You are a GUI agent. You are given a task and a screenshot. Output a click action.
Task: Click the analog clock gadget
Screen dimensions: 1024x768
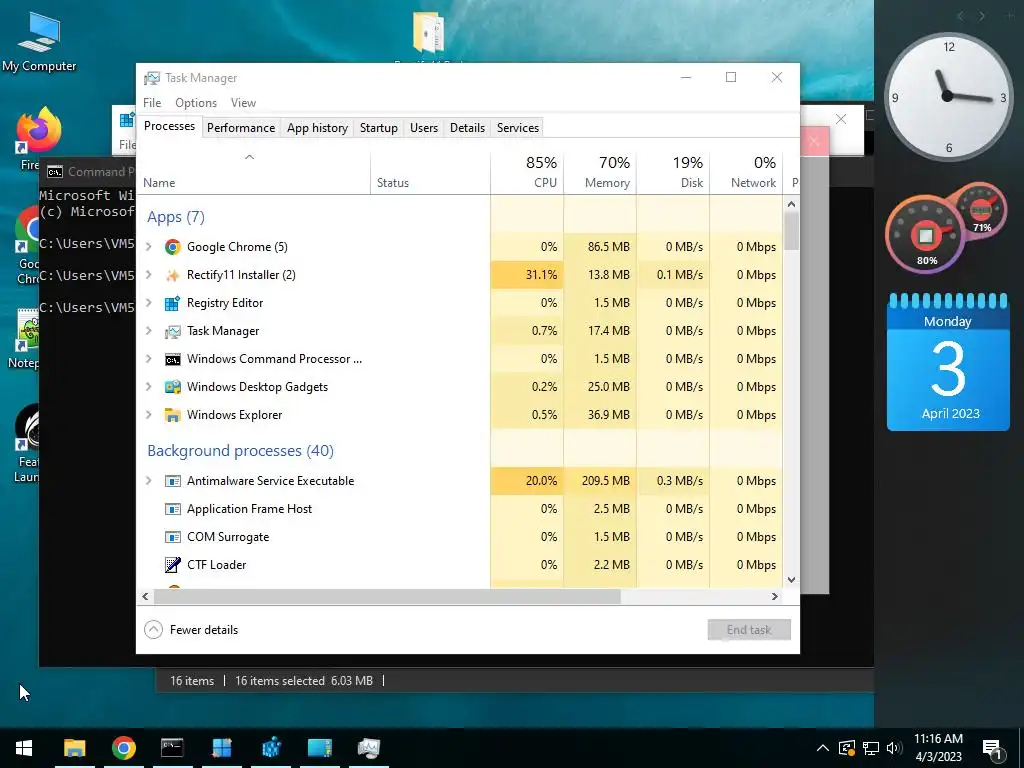[x=949, y=96]
